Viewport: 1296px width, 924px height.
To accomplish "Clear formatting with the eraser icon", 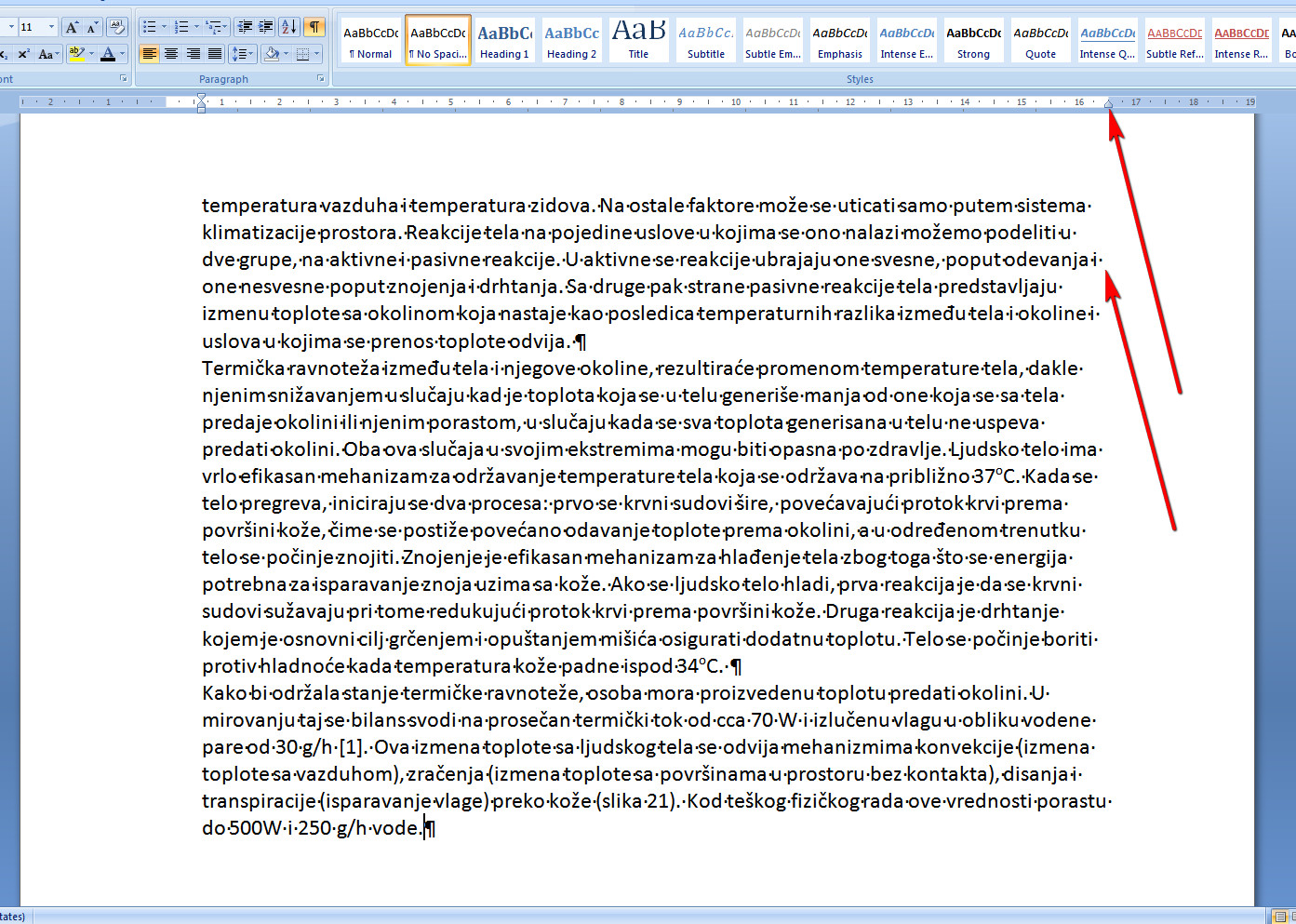I will pos(117,27).
